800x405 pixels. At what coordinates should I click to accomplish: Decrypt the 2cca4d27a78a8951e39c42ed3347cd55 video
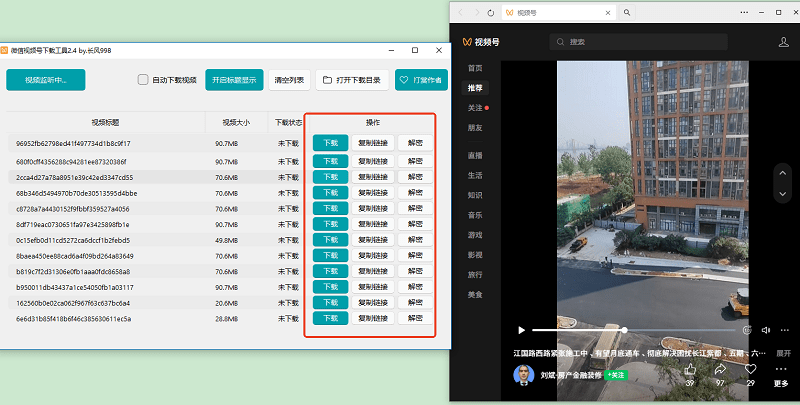tap(415, 177)
